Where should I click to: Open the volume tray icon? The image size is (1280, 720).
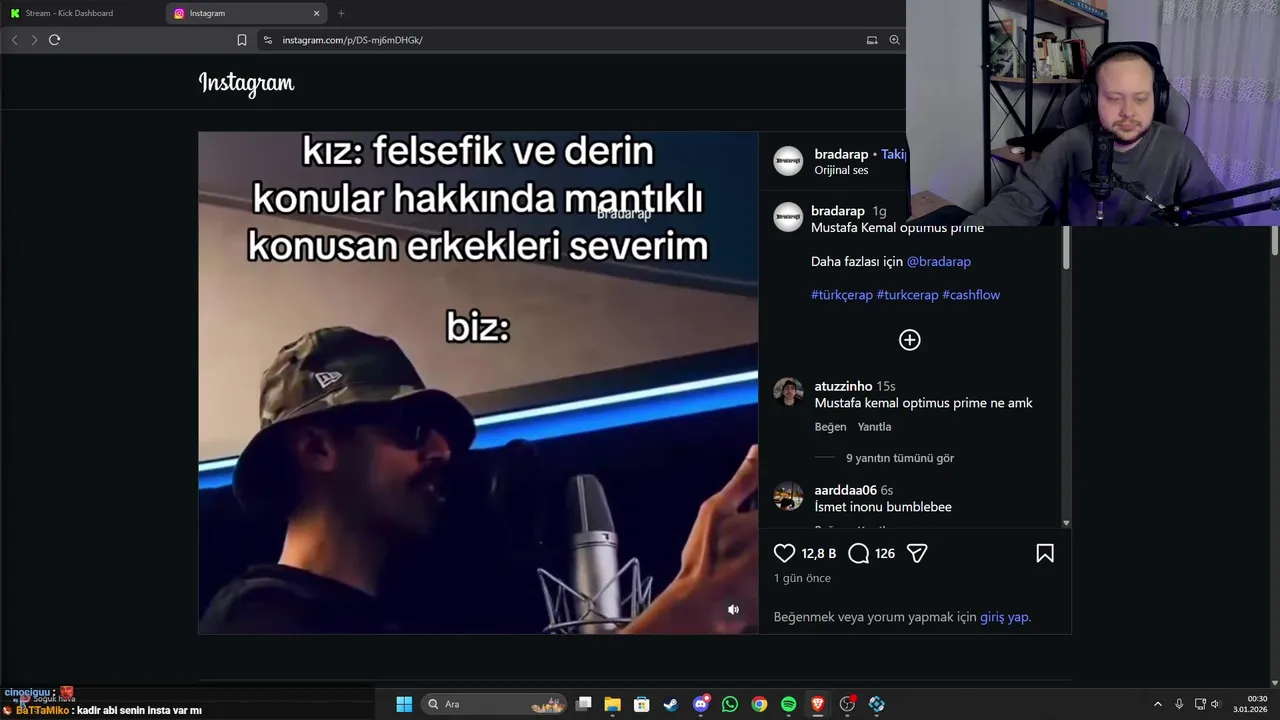pos(1216,704)
